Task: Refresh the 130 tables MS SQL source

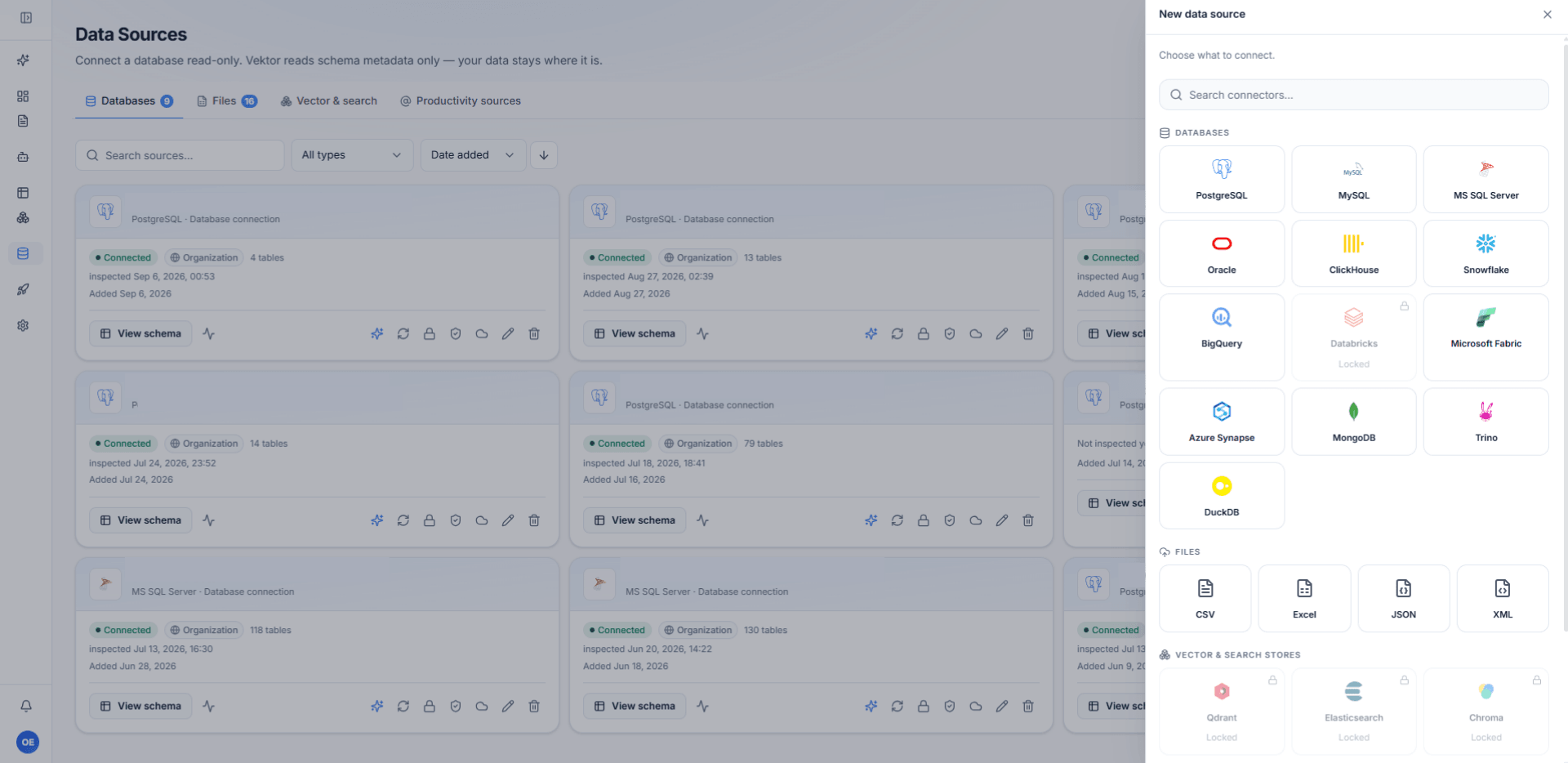Action: click(x=898, y=706)
